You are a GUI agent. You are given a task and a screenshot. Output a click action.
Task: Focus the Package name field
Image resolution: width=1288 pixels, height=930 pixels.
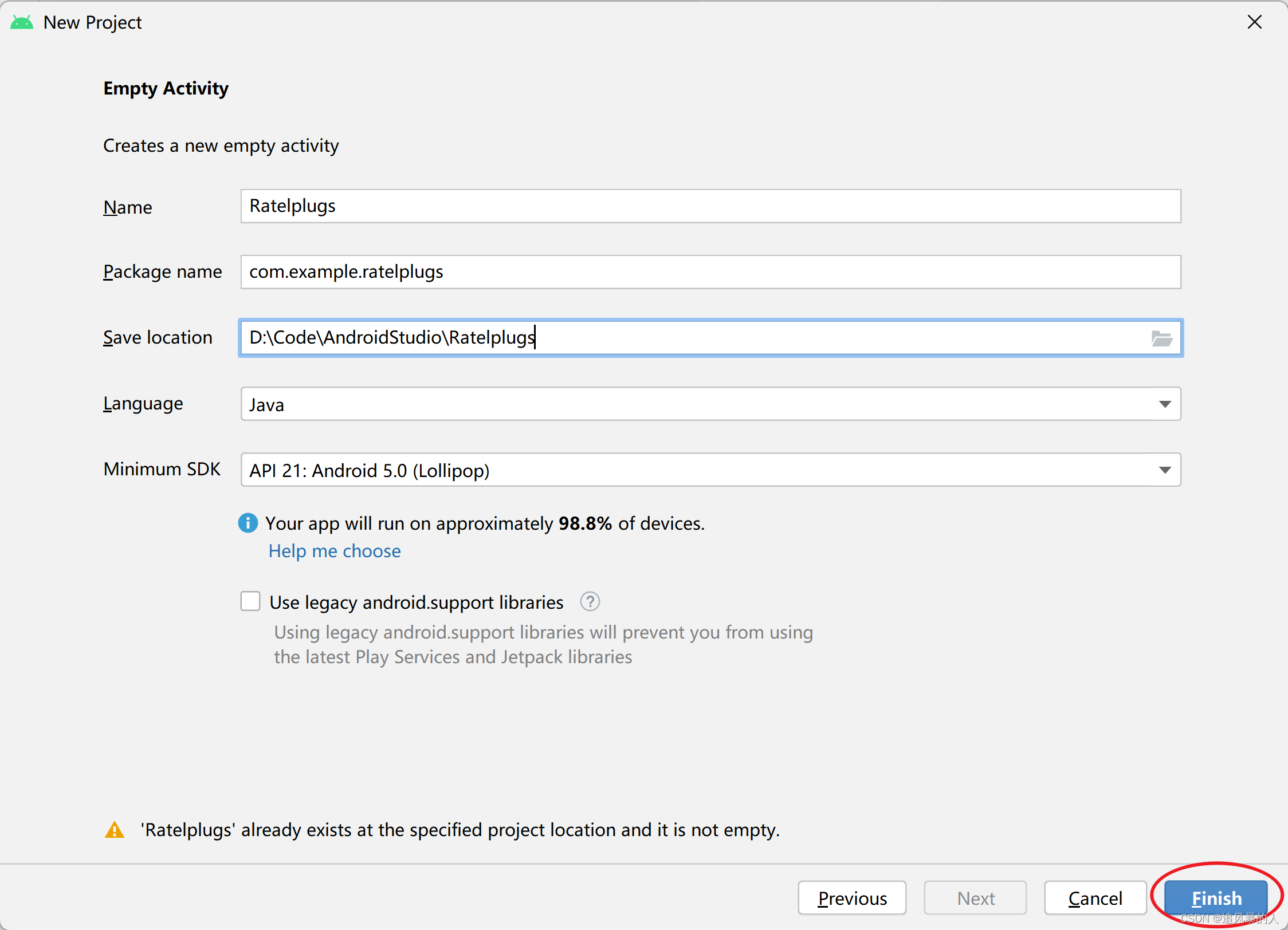click(710, 272)
